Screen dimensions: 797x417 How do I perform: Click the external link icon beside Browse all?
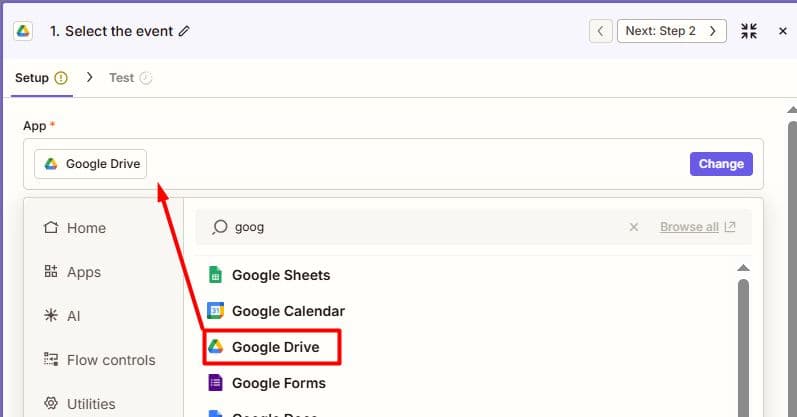click(730, 226)
